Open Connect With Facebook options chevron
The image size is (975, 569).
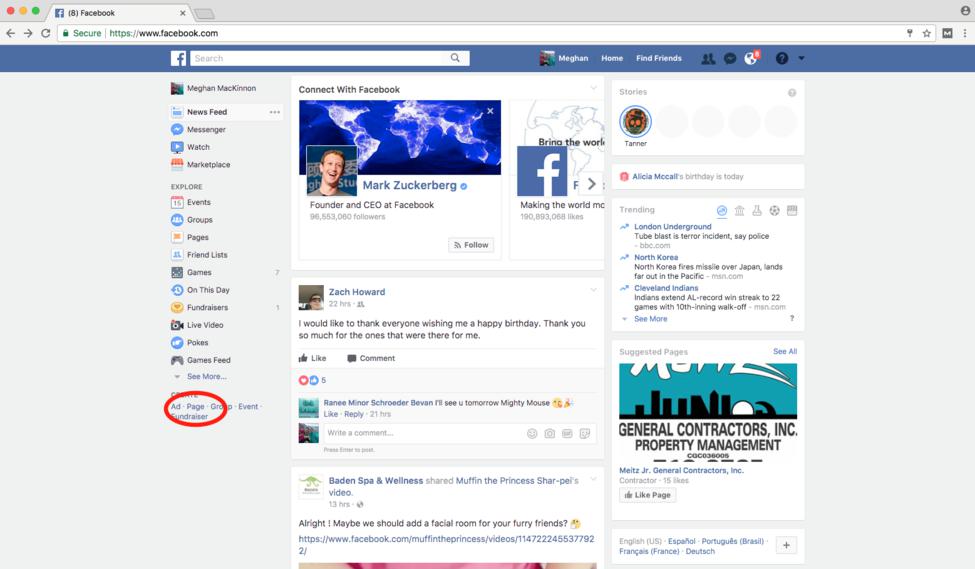pyautogui.click(x=593, y=88)
